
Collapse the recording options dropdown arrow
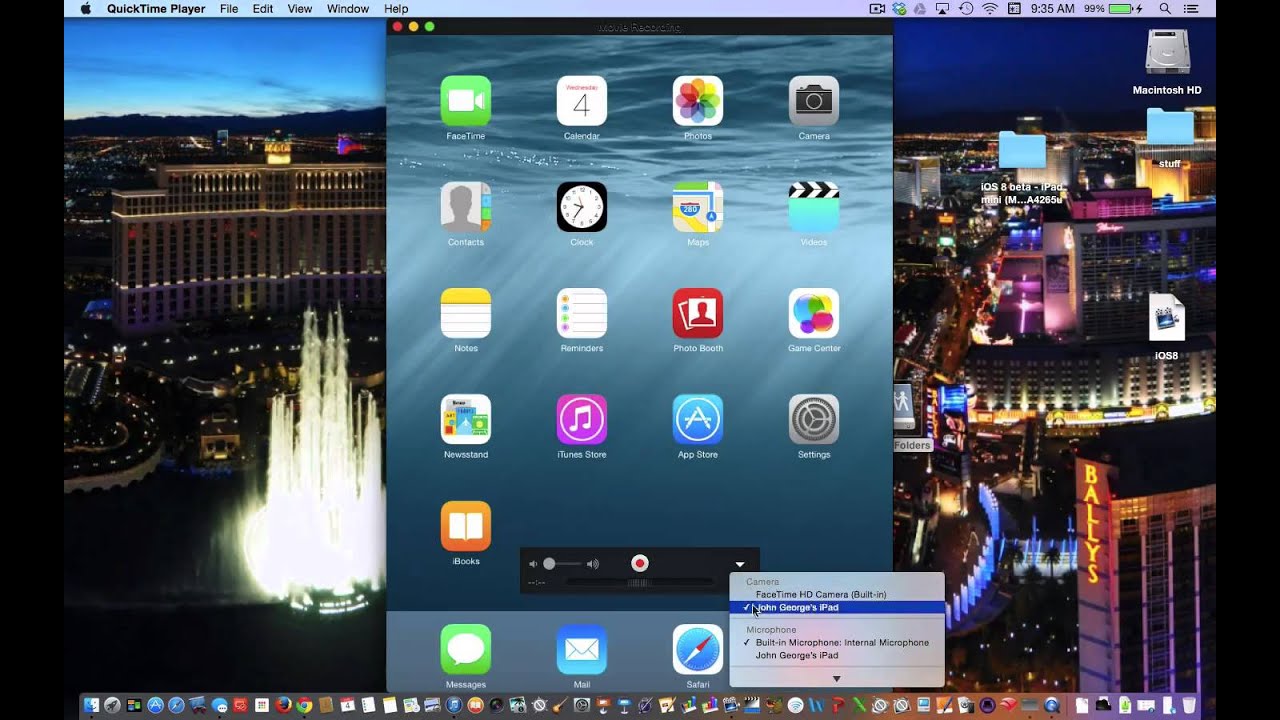tap(739, 565)
